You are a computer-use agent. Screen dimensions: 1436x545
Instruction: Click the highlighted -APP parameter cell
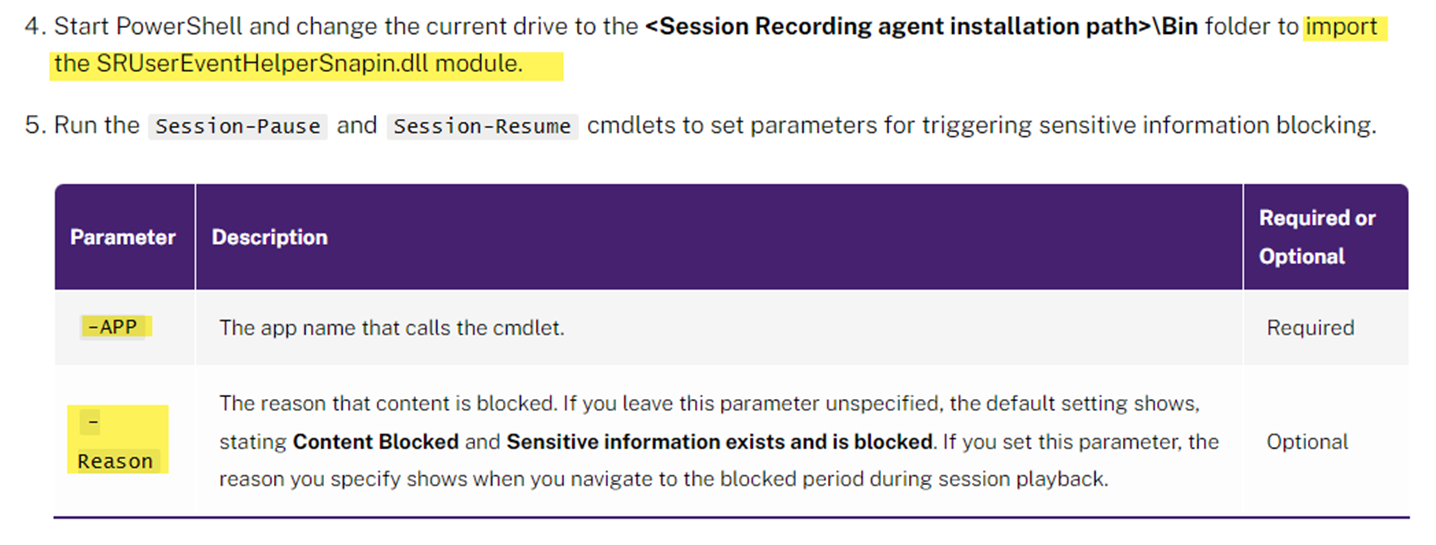pos(113,327)
